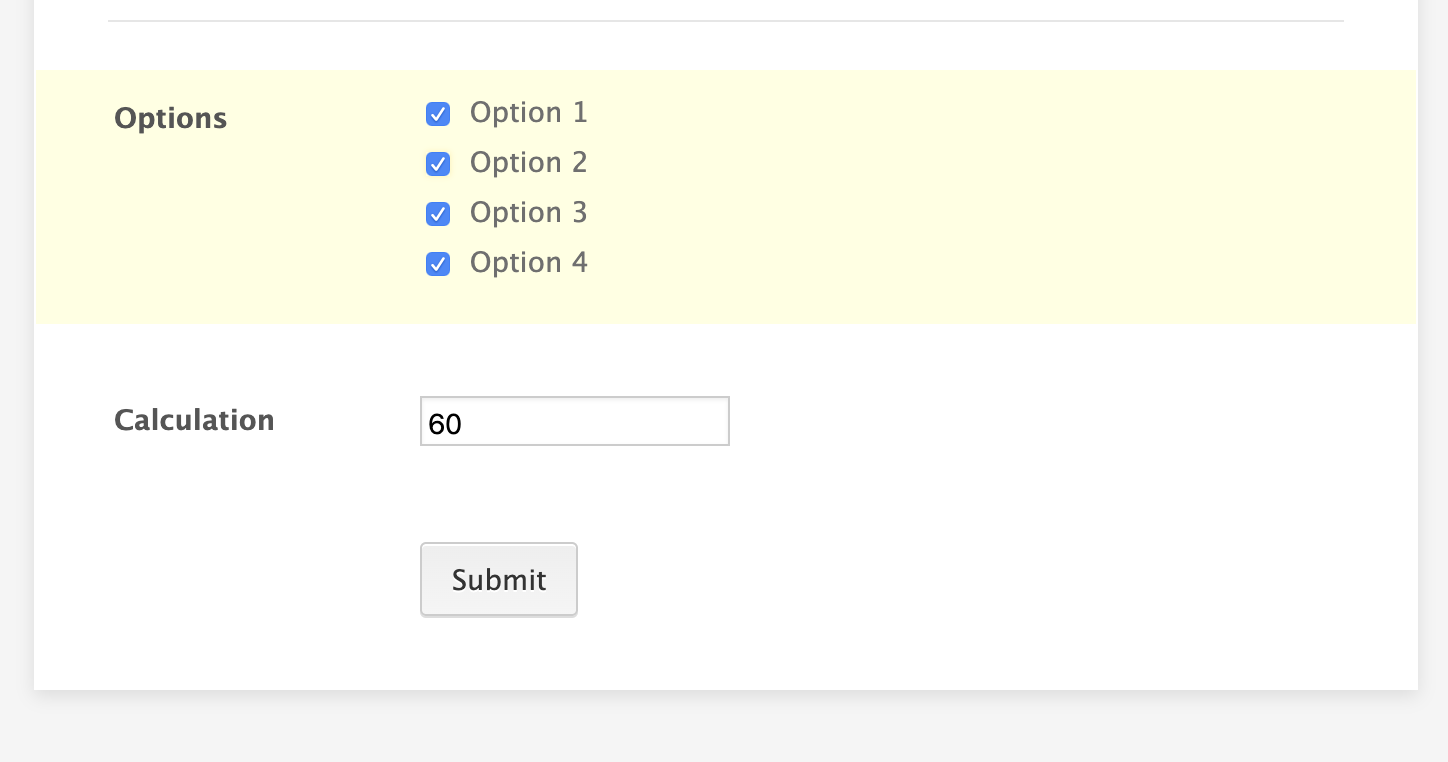This screenshot has width=1448, height=762.
Task: Click the Submit button
Action: click(499, 580)
